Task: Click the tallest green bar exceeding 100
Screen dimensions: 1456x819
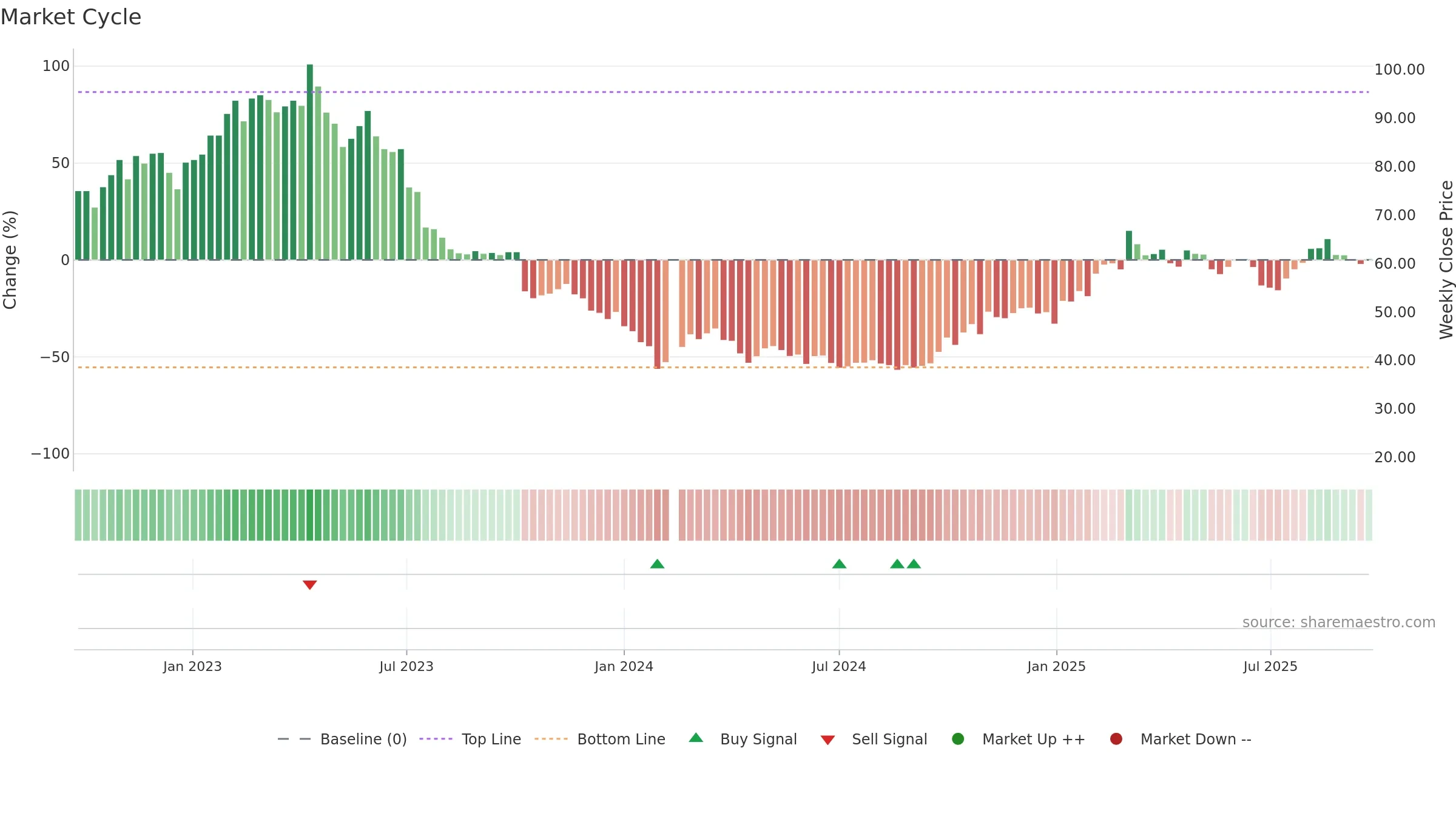Action: pos(310,162)
